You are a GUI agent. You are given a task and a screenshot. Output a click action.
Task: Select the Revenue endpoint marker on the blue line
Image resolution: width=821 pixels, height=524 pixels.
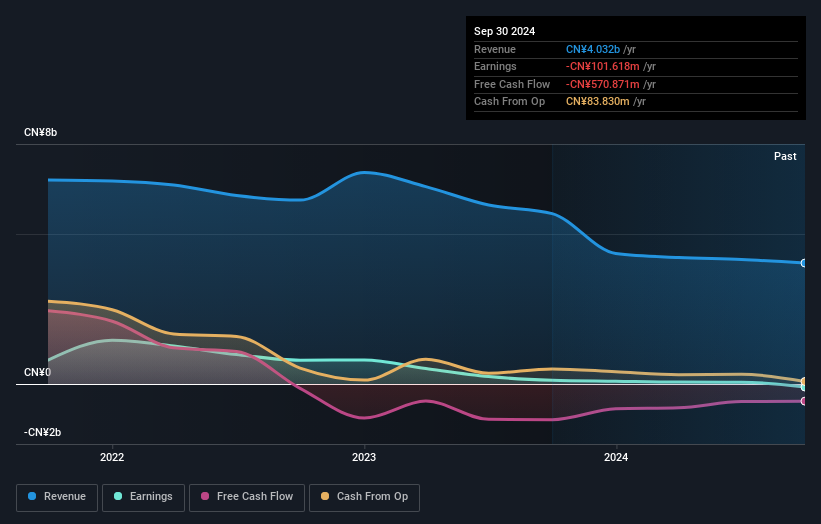[804, 263]
